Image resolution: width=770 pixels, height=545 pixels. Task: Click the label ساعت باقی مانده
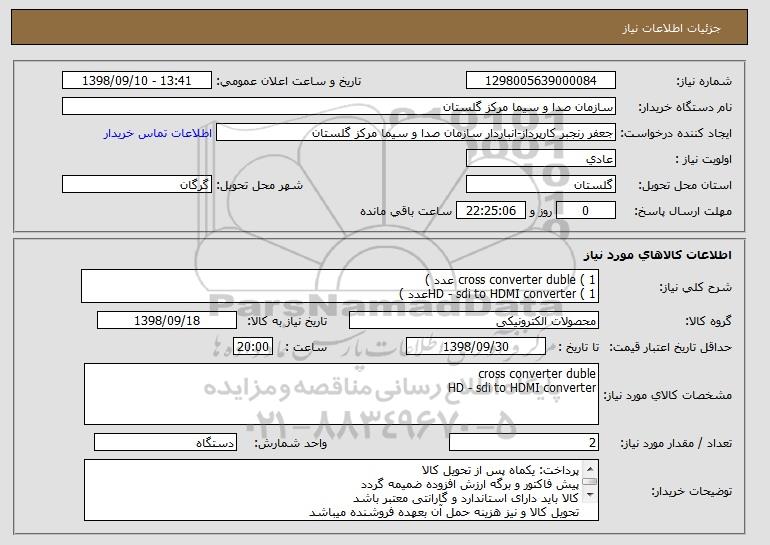pos(406,211)
